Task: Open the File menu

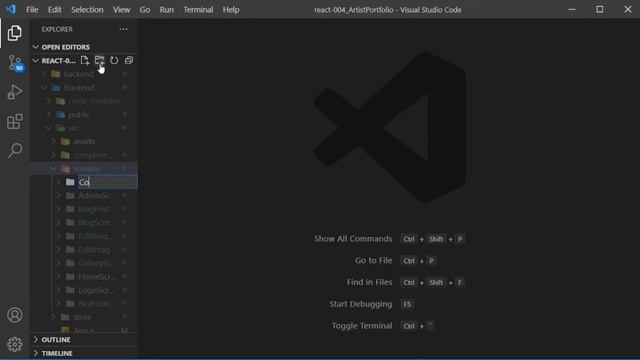Action: (32, 9)
